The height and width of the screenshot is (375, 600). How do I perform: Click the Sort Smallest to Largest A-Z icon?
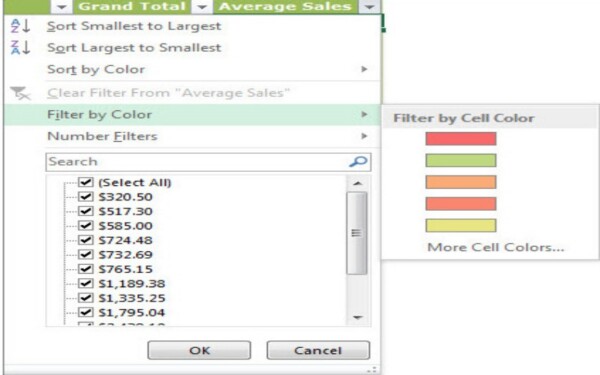[20, 26]
